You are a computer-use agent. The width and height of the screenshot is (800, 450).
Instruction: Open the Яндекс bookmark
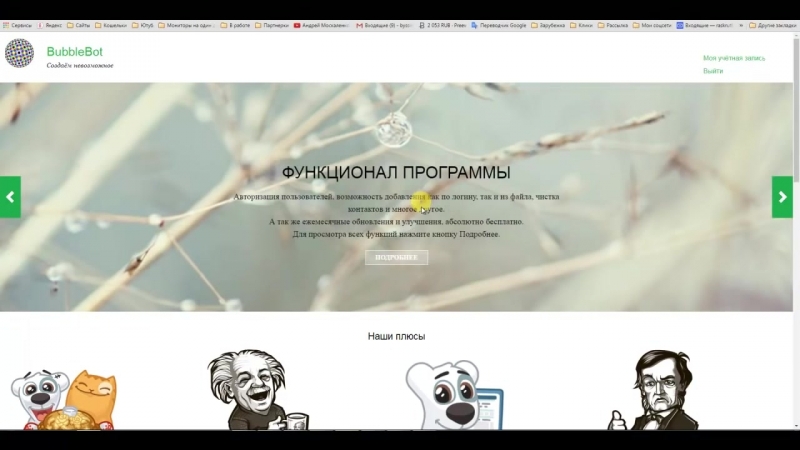coord(49,25)
